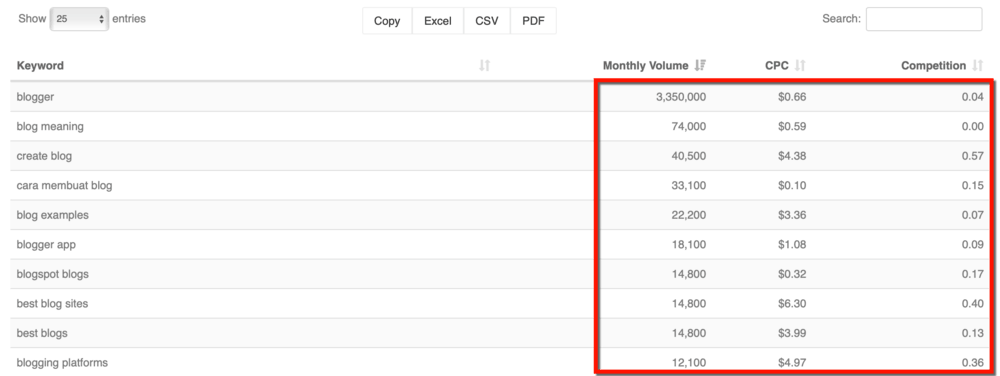1000x376 pixels.
Task: Sort by the Monthly Volume sort icon
Action: (x=700, y=65)
